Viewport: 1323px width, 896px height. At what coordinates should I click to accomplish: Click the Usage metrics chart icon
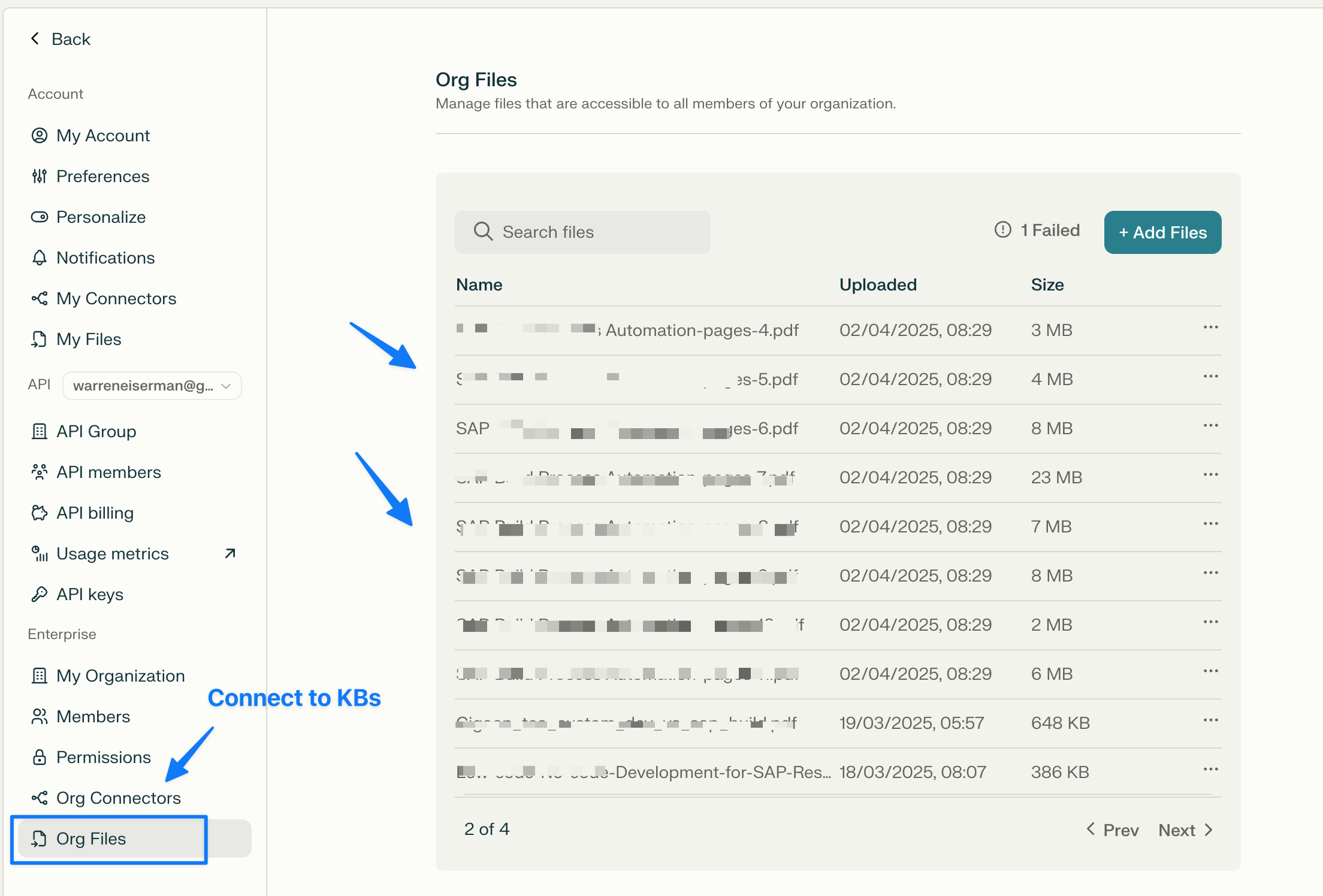tap(40, 553)
